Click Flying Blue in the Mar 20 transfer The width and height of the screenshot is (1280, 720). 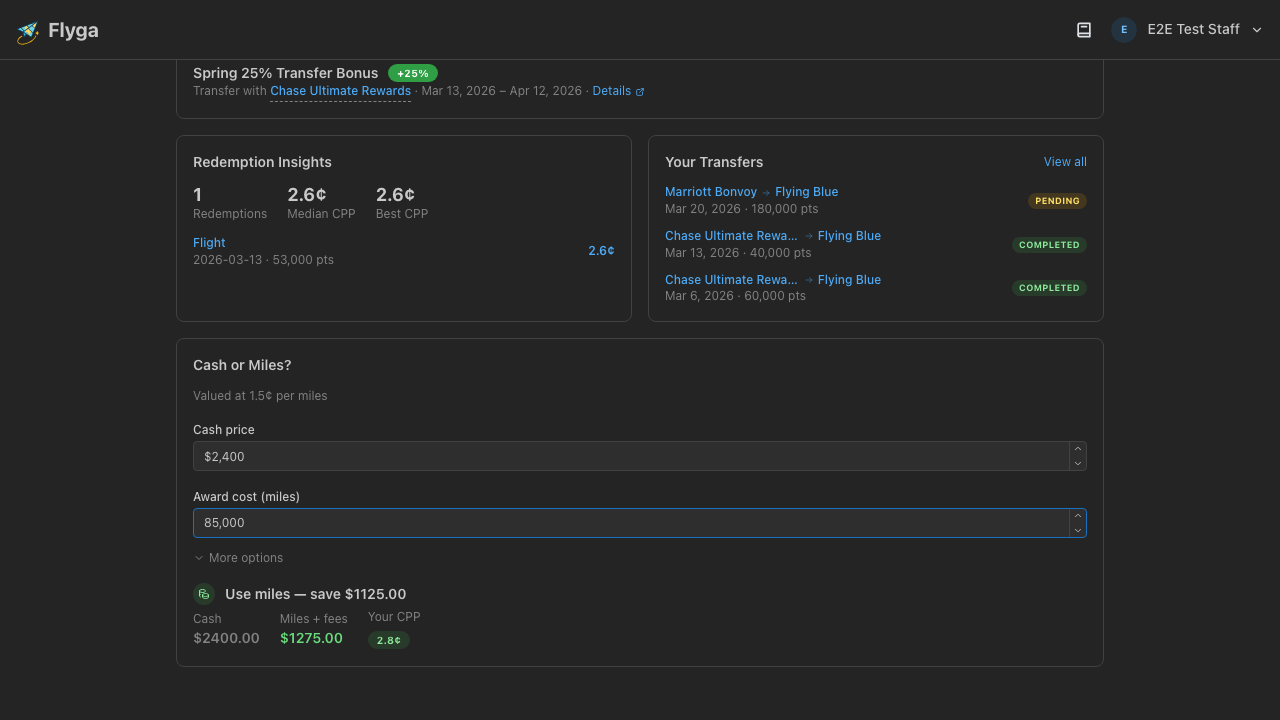pyautogui.click(x=807, y=192)
